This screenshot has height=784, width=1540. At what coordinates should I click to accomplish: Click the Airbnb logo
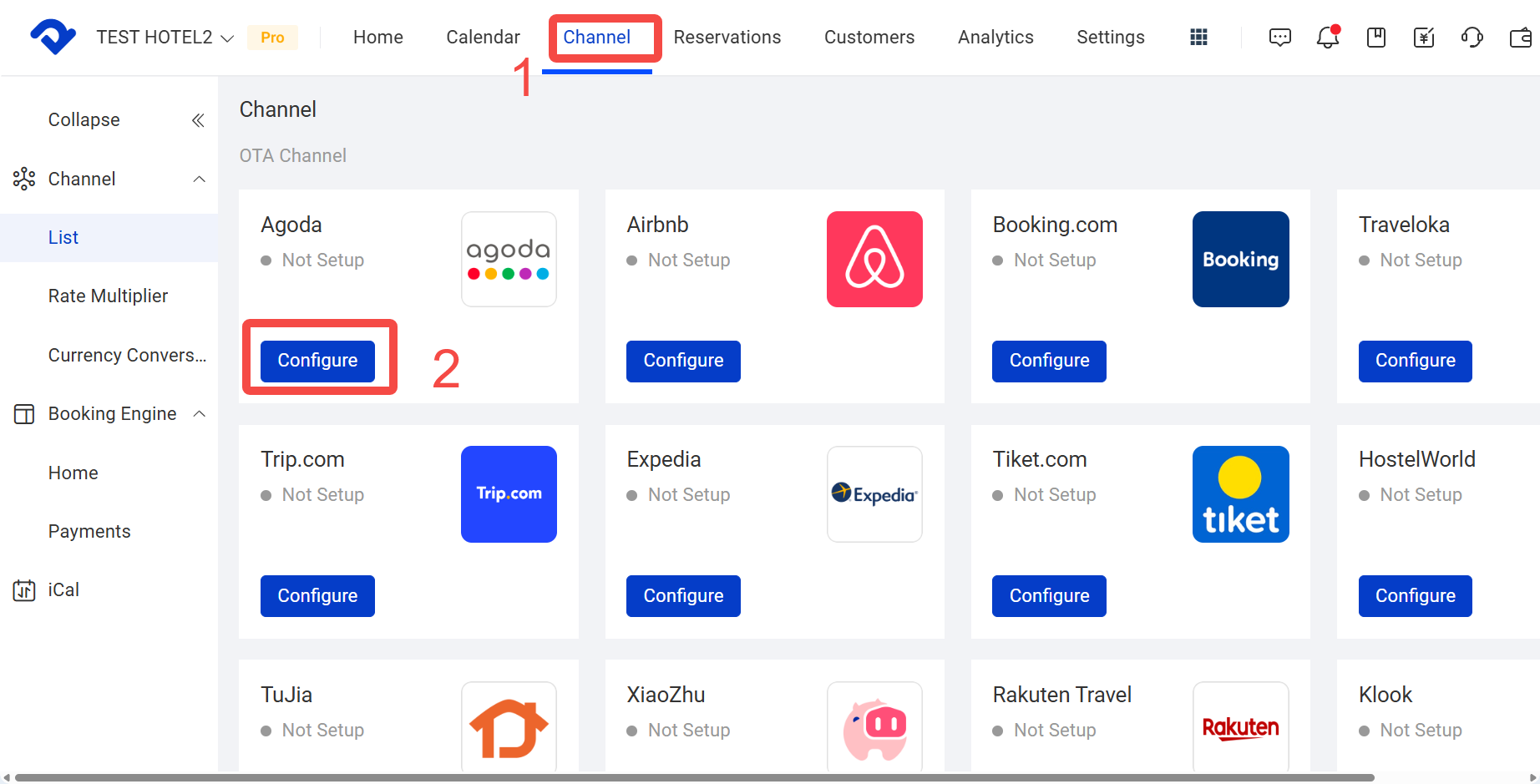pos(874,259)
